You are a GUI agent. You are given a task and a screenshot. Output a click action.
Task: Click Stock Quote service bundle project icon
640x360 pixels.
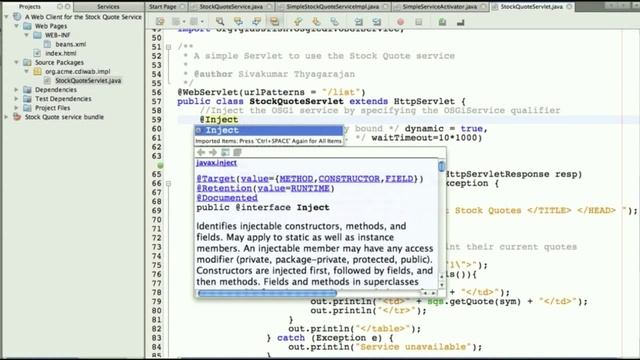[17, 117]
